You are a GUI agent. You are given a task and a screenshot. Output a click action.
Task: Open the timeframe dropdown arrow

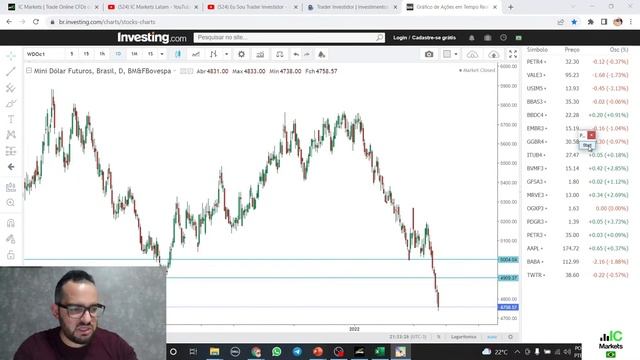pyautogui.click(x=162, y=54)
